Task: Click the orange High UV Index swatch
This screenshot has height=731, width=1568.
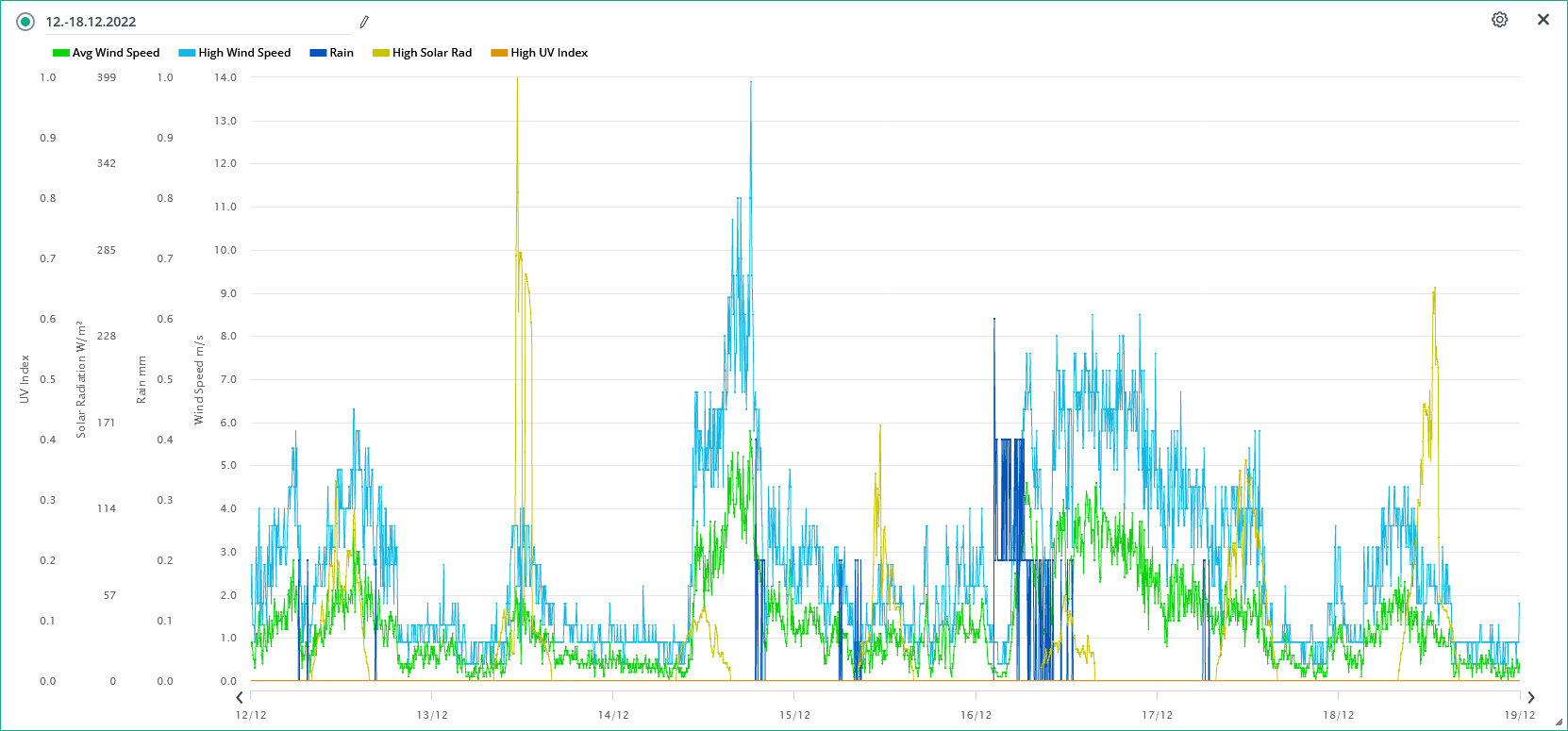Action: 498,53
